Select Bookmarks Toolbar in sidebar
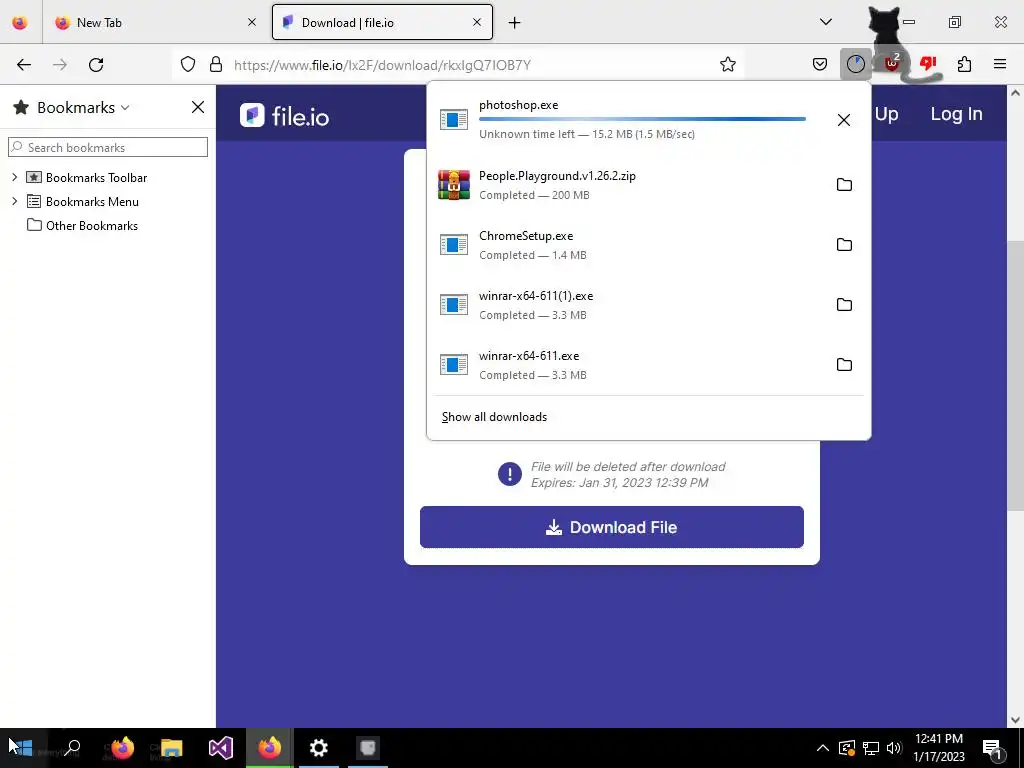Screen dimensions: 1024x768 (x=87, y=178)
